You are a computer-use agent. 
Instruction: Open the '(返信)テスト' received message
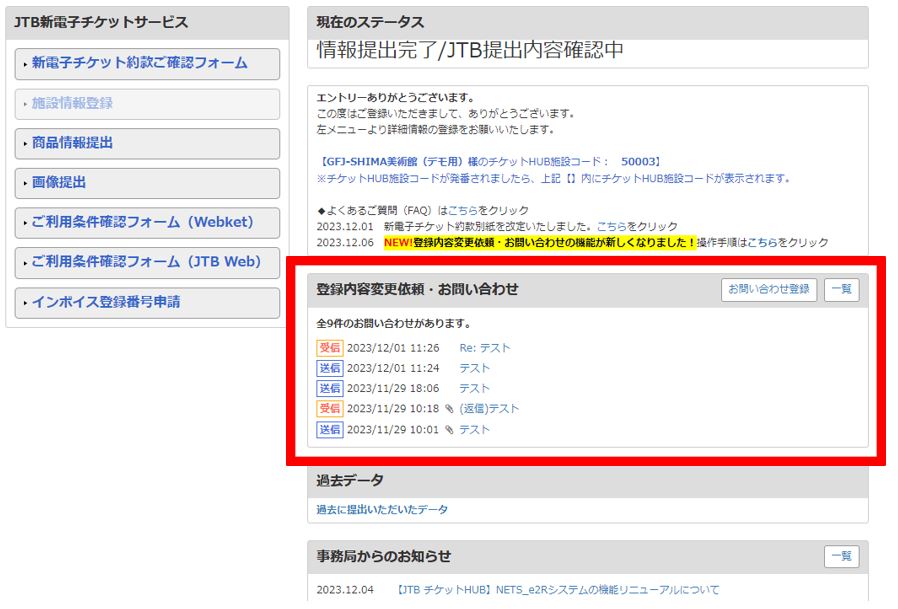point(489,409)
